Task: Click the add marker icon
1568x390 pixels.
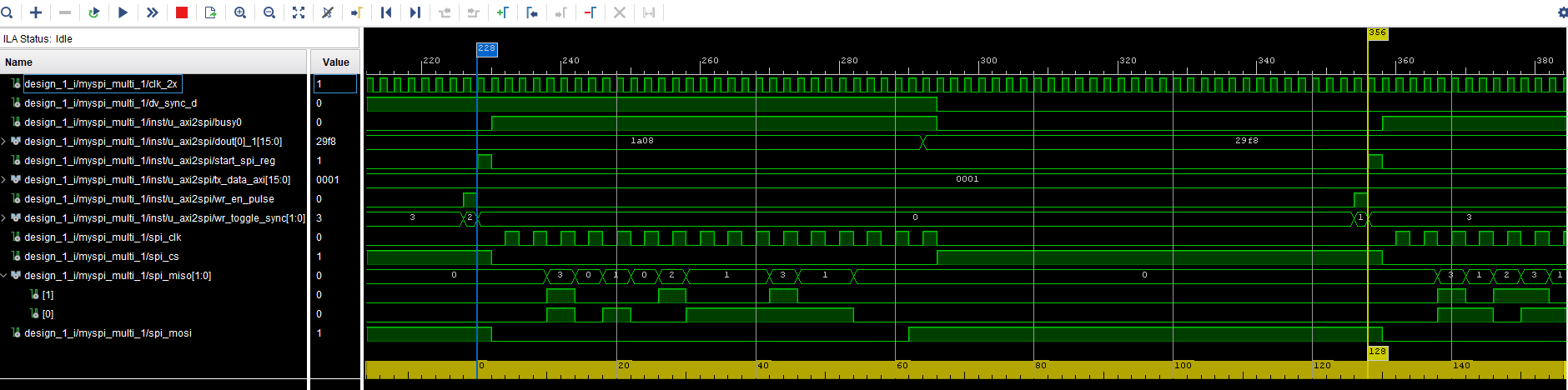Action: (x=502, y=12)
